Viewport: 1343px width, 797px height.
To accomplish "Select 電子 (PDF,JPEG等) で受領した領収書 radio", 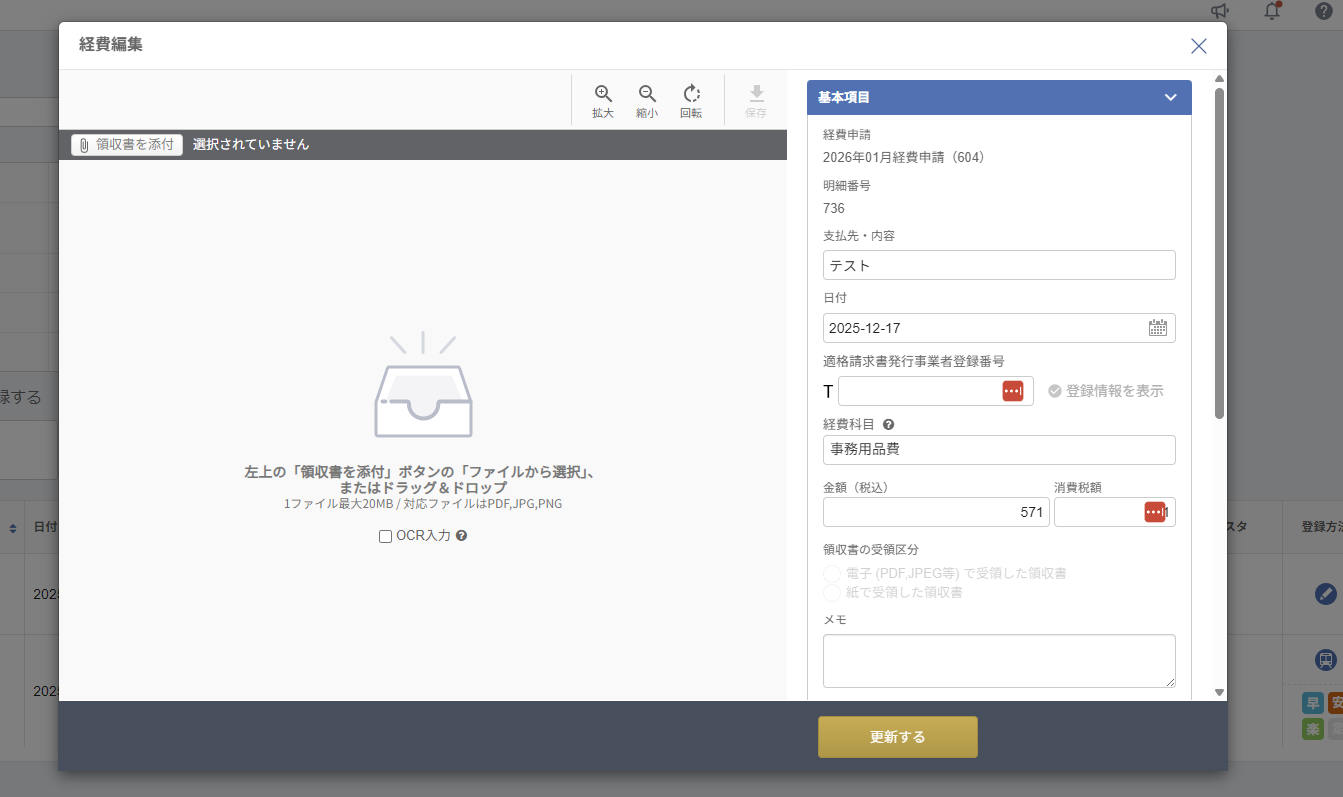I will [832, 574].
